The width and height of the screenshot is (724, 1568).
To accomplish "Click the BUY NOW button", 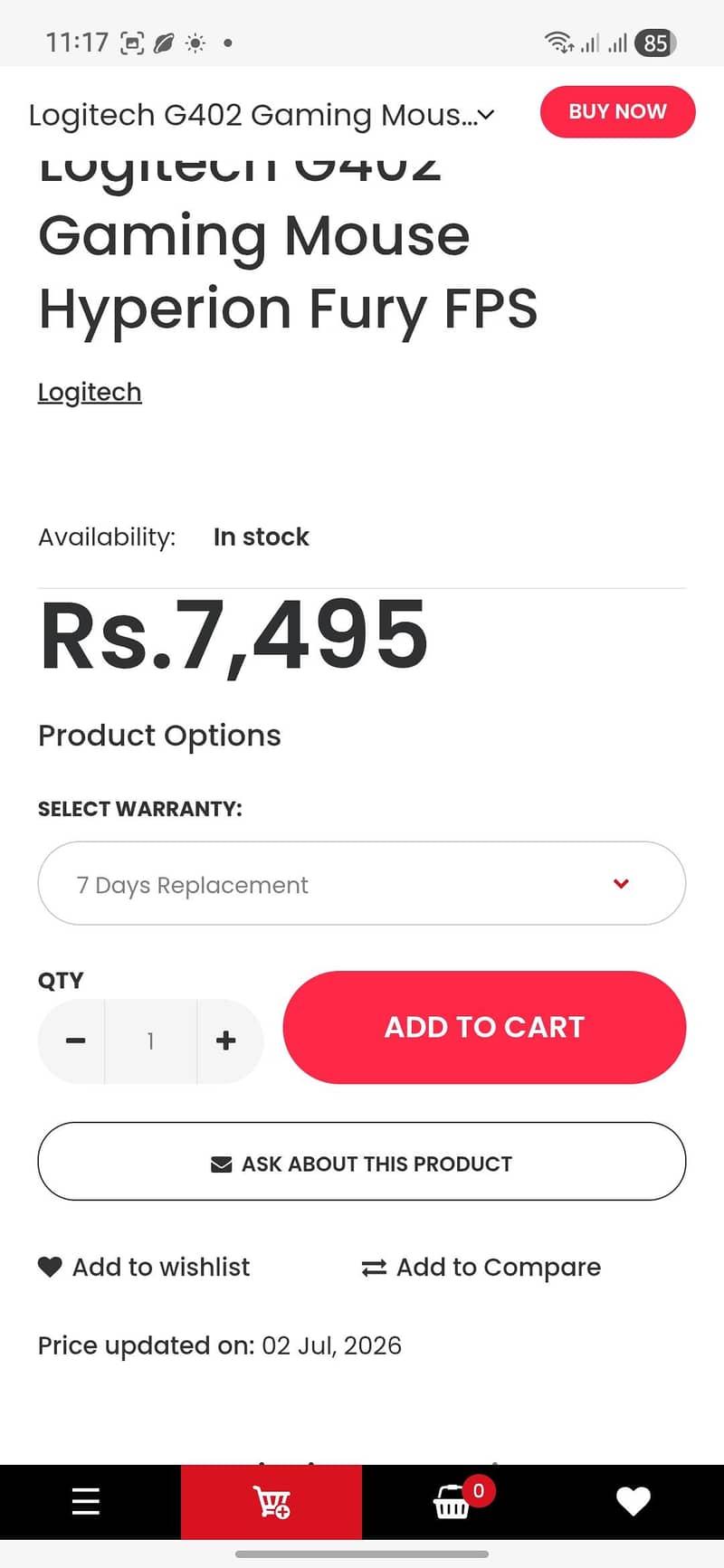I will (618, 112).
